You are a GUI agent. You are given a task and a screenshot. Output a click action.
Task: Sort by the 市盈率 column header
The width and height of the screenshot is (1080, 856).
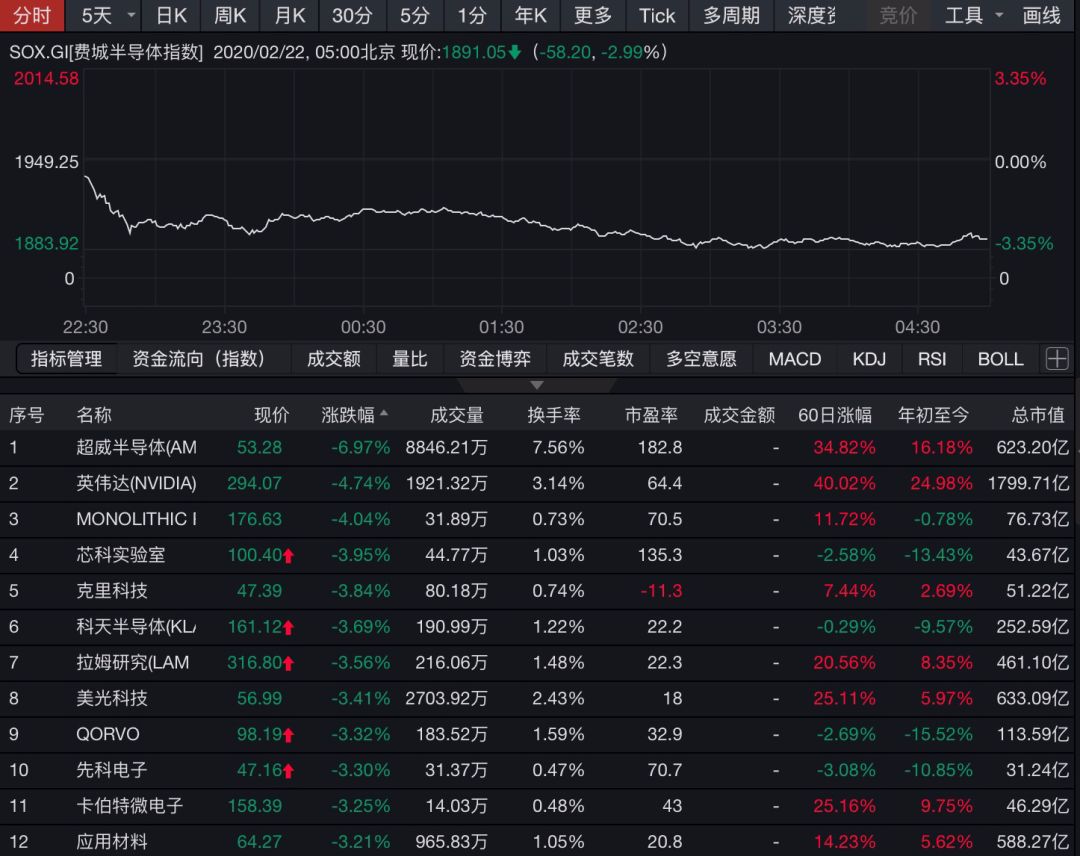click(x=651, y=415)
